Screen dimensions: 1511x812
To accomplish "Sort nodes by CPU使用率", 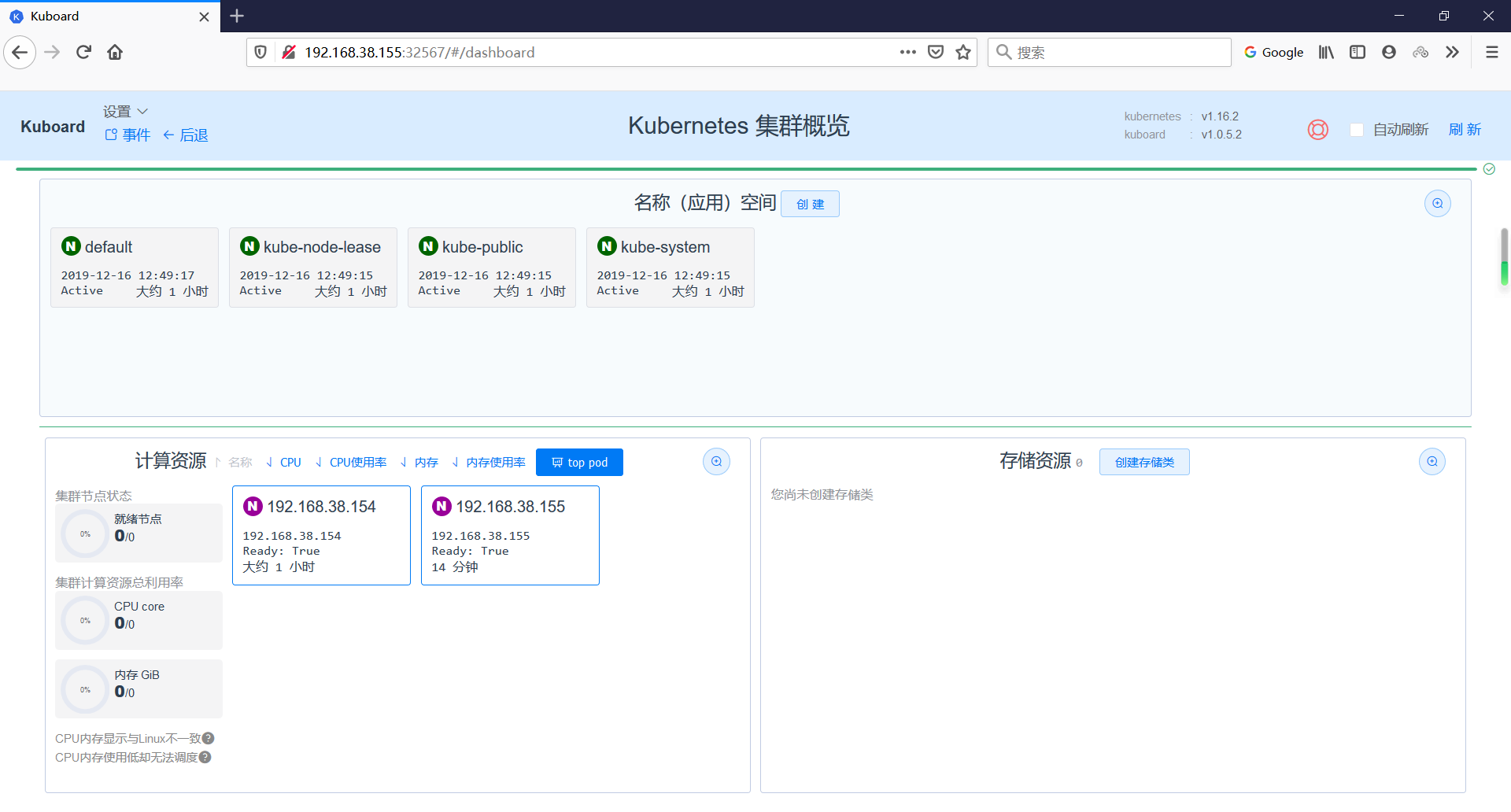I will coord(351,463).
